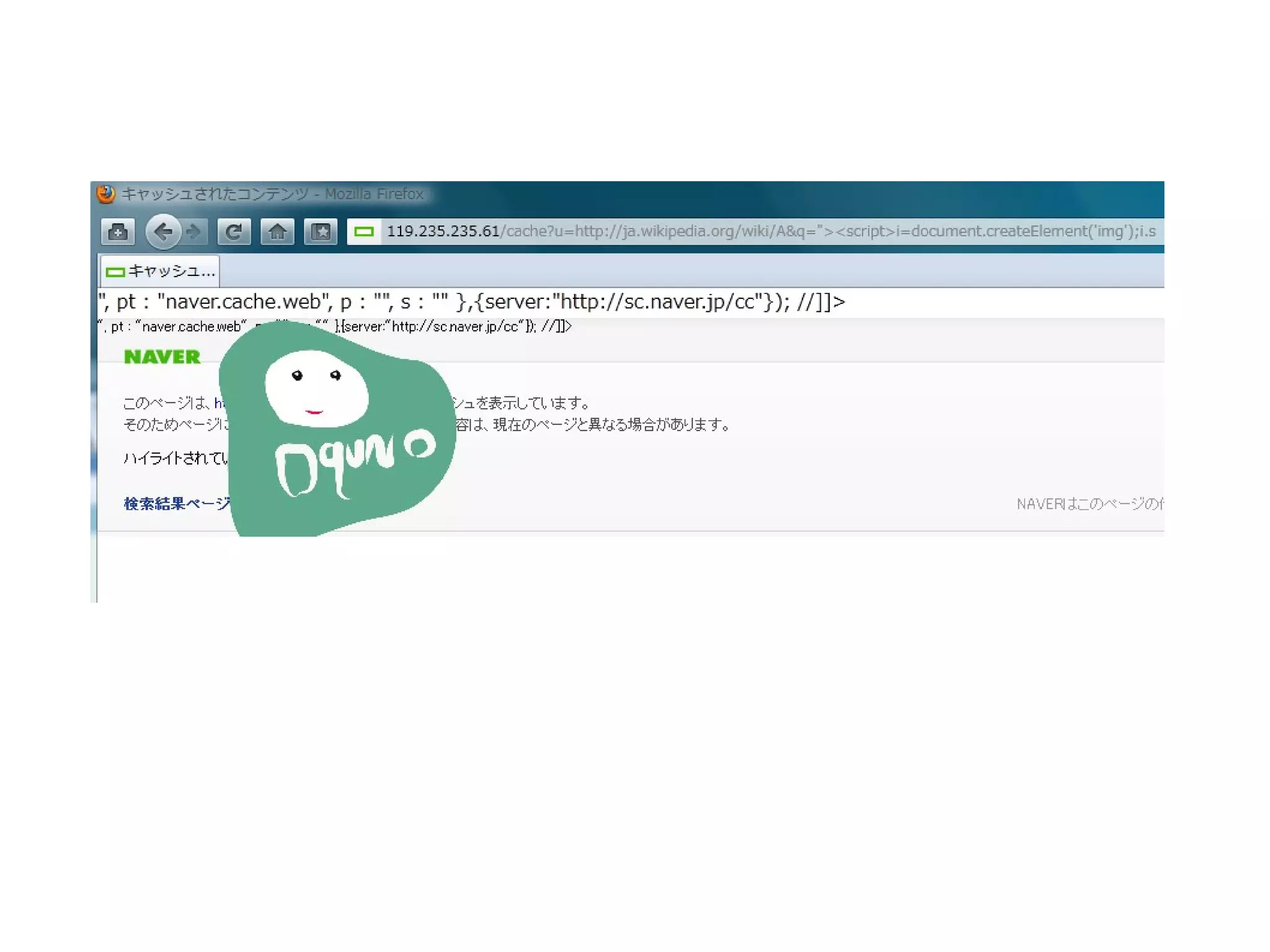Click the empty tab strip area beside the tab

[x=682, y=271]
